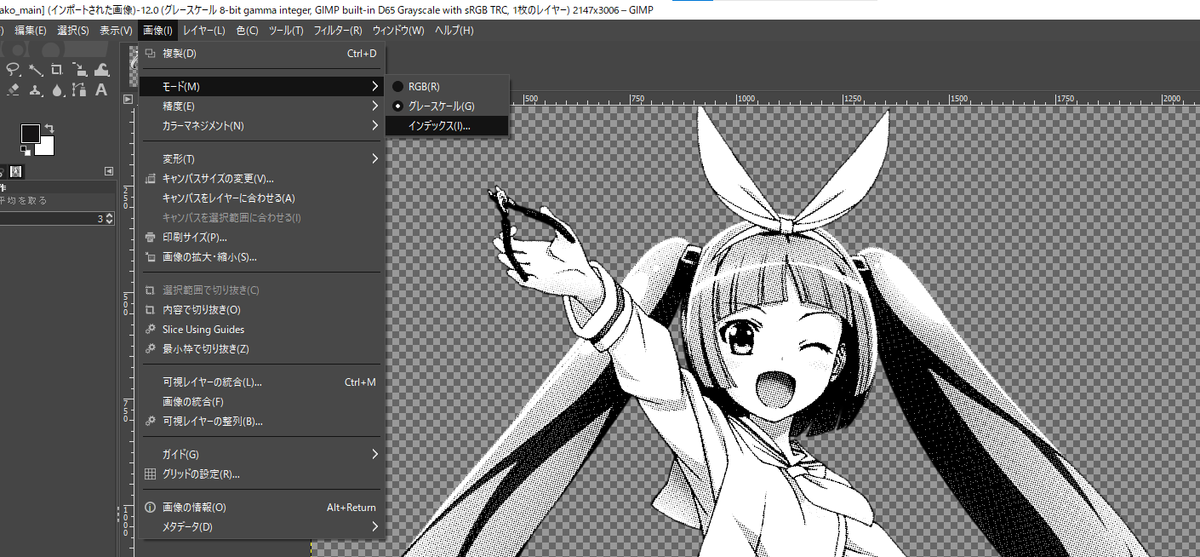Viewport: 1200px width, 557px height.
Task: Expand the メタデータ(D) submenu
Action: (260, 526)
